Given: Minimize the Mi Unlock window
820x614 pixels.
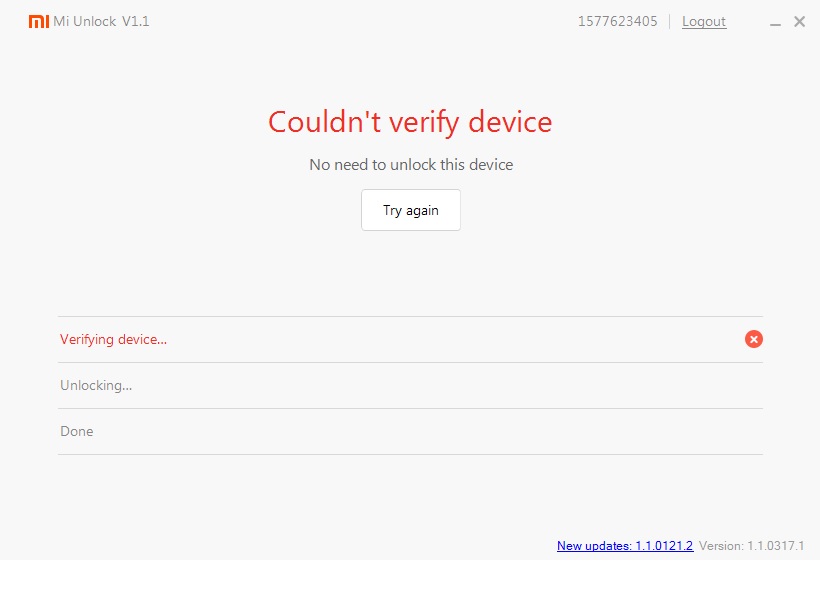Looking at the screenshot, I should pyautogui.click(x=777, y=22).
